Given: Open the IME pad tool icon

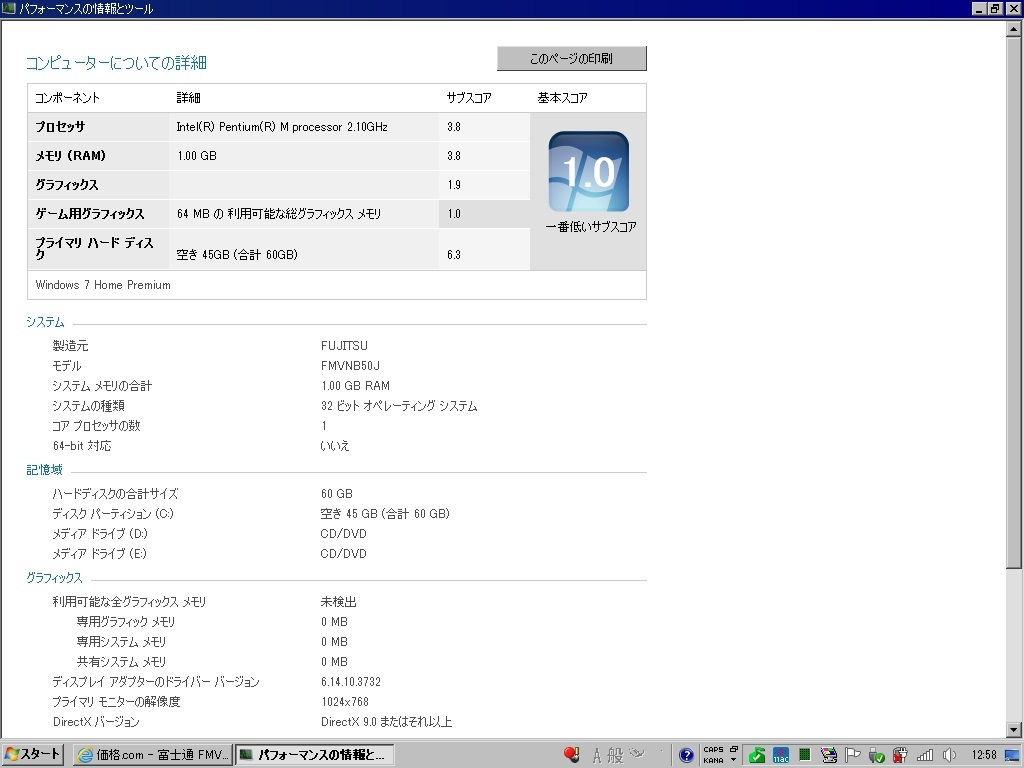Looking at the screenshot, I should (x=637, y=754).
